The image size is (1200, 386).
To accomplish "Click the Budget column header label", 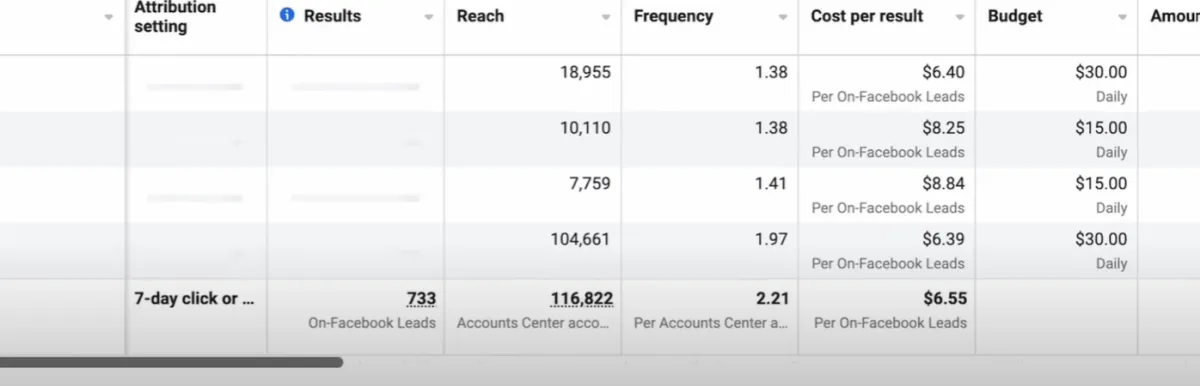I will click(x=1016, y=16).
